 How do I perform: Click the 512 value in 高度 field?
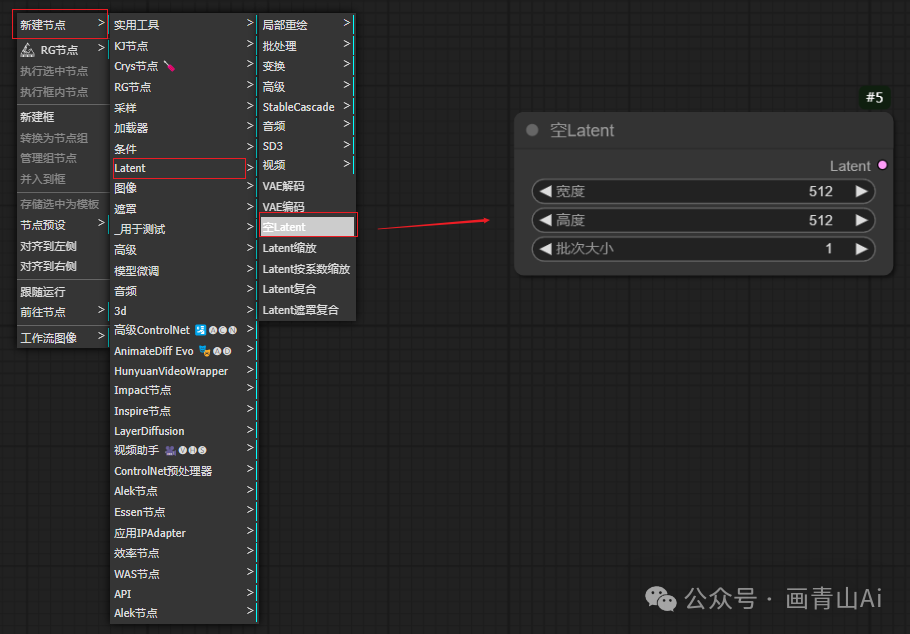click(821, 220)
